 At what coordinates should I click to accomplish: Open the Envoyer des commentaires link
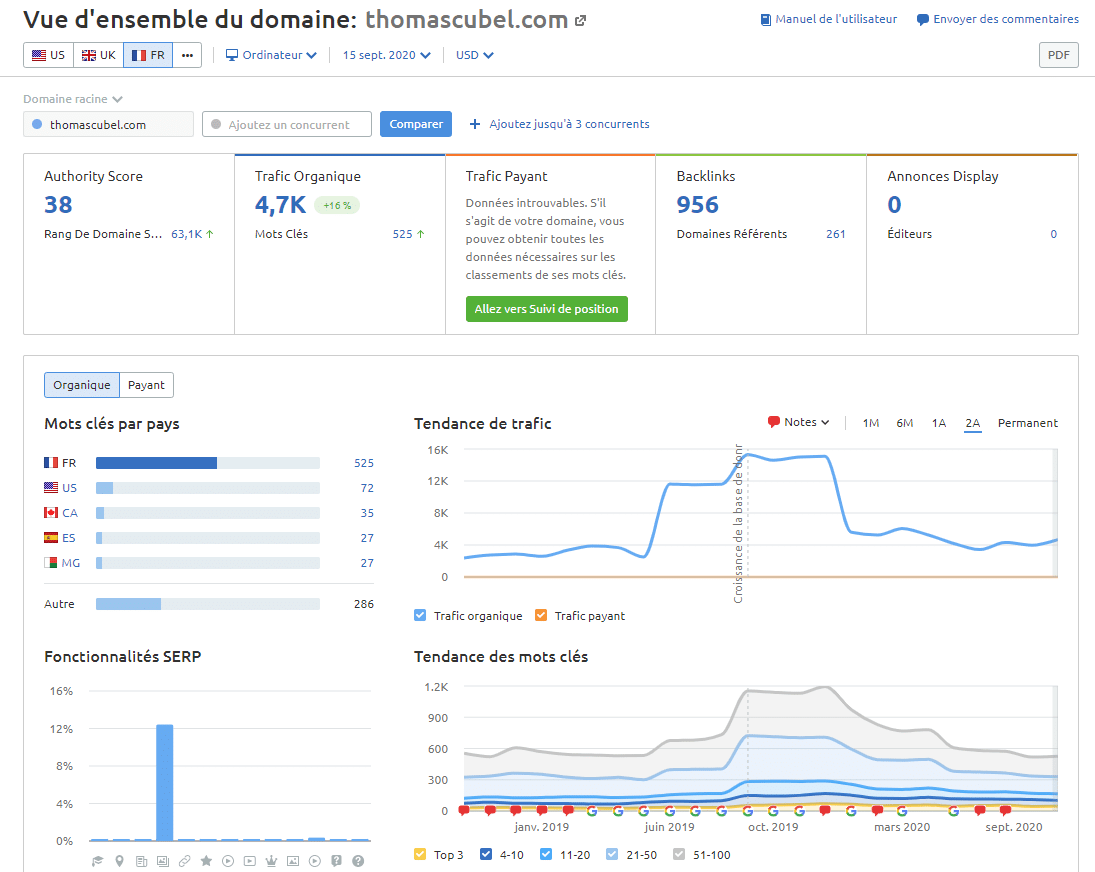click(1006, 20)
